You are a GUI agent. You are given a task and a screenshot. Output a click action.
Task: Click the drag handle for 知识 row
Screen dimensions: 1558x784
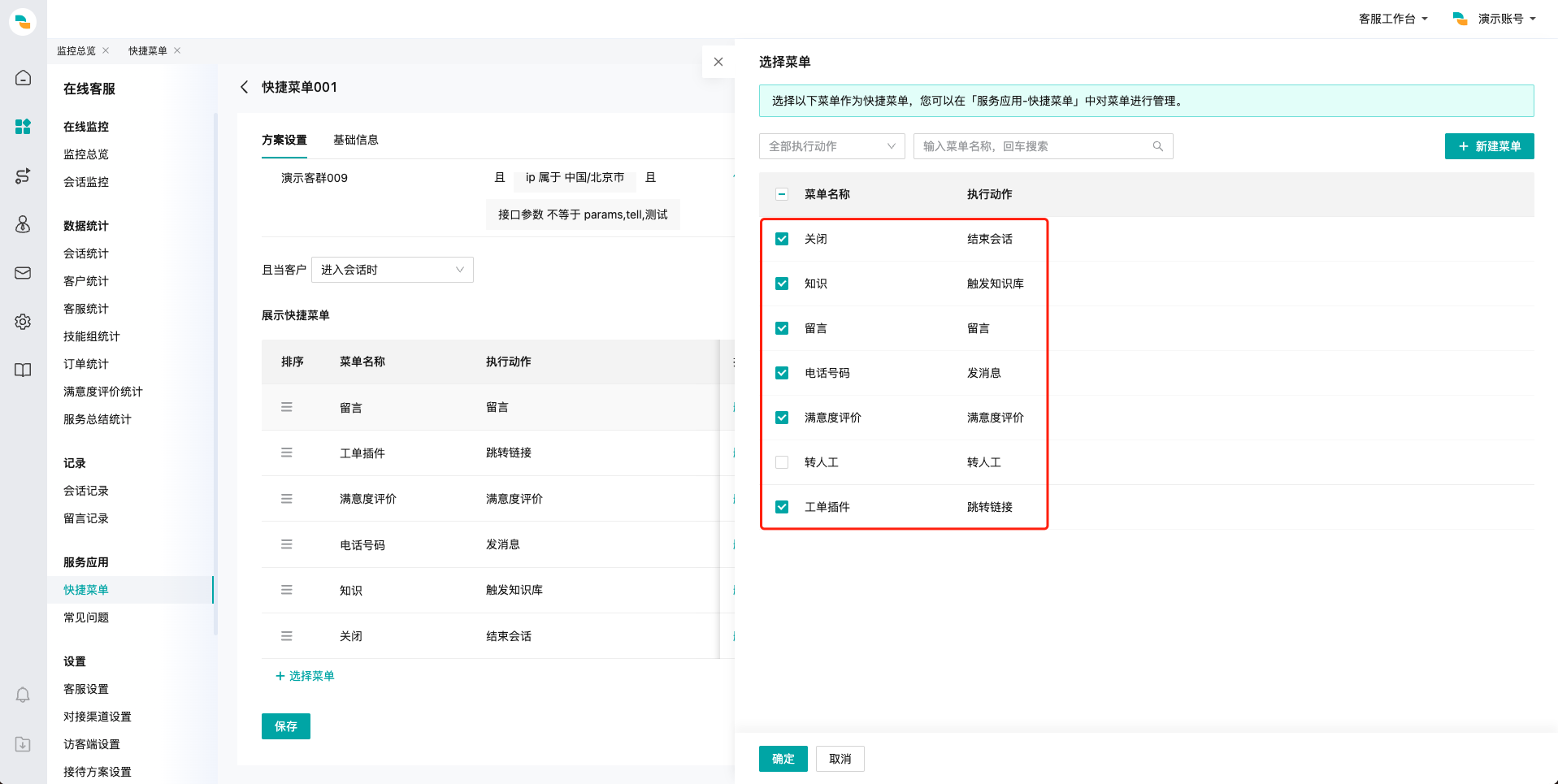[287, 590]
